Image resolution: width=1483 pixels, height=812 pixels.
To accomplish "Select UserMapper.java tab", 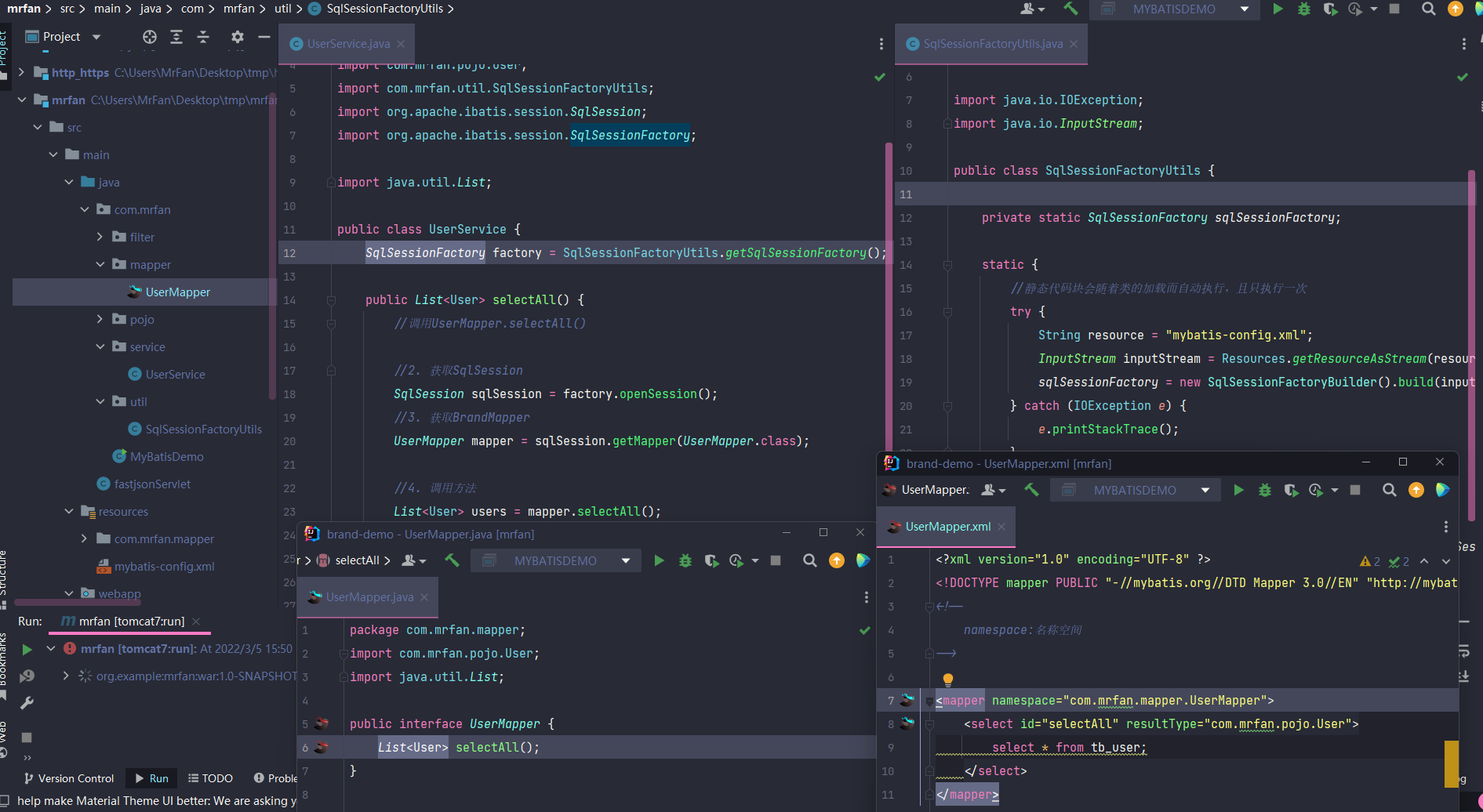I will coord(369,597).
